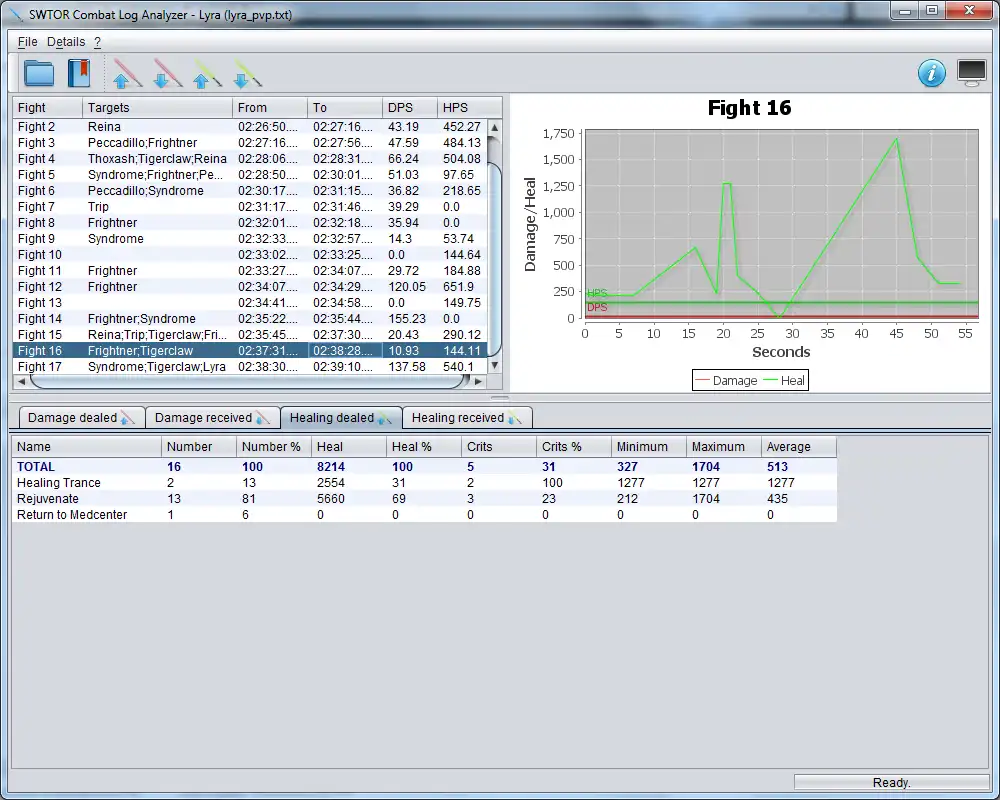Switch to the Healing received tab
This screenshot has height=800, width=1000.
tap(466, 418)
